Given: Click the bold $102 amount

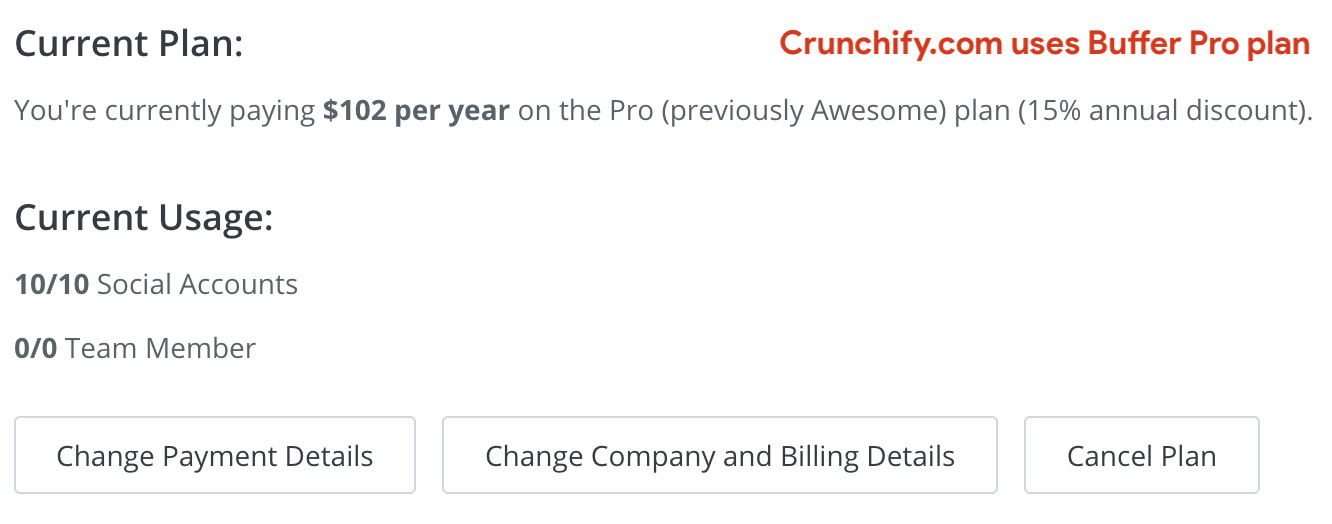Looking at the screenshot, I should [356, 111].
